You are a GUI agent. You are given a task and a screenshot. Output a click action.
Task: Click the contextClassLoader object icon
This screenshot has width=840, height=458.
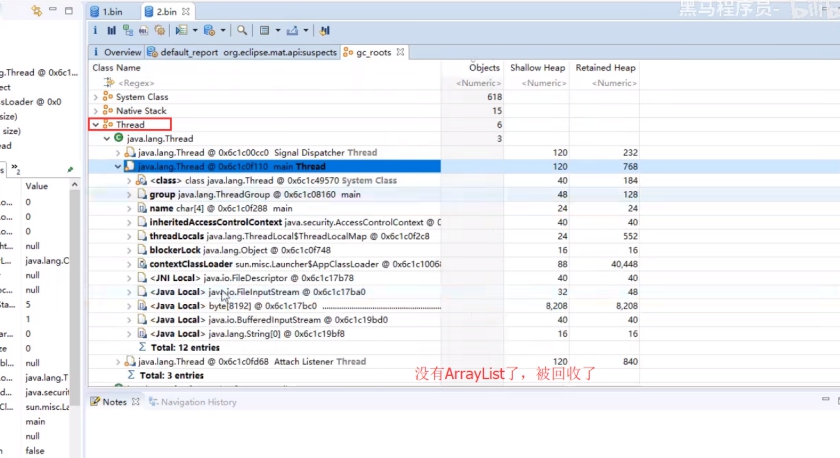tap(141, 264)
